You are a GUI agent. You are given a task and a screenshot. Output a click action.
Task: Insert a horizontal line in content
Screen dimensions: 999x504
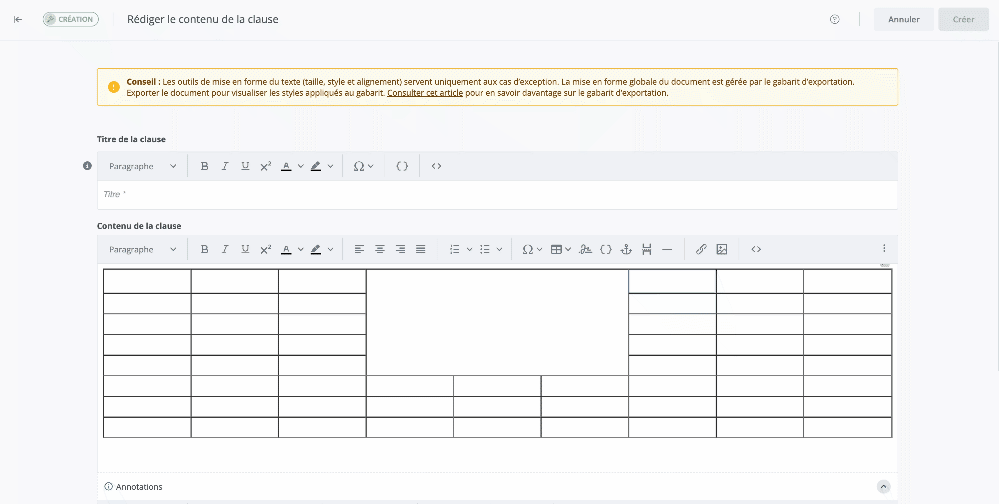pyautogui.click(x=667, y=249)
